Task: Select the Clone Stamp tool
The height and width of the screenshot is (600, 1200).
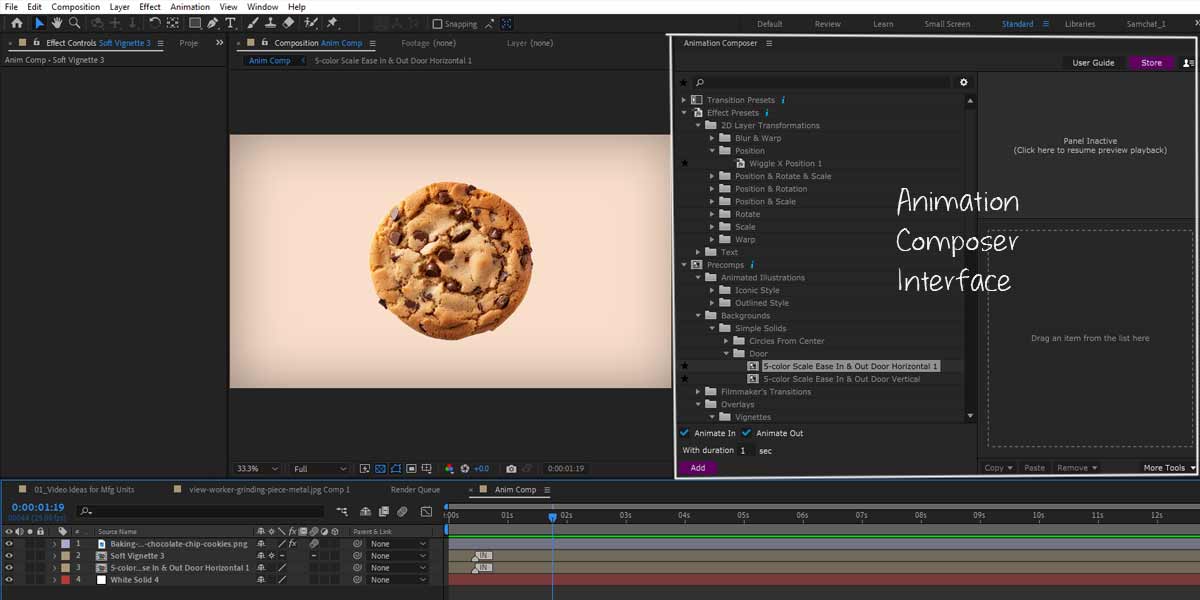Action: 270,22
